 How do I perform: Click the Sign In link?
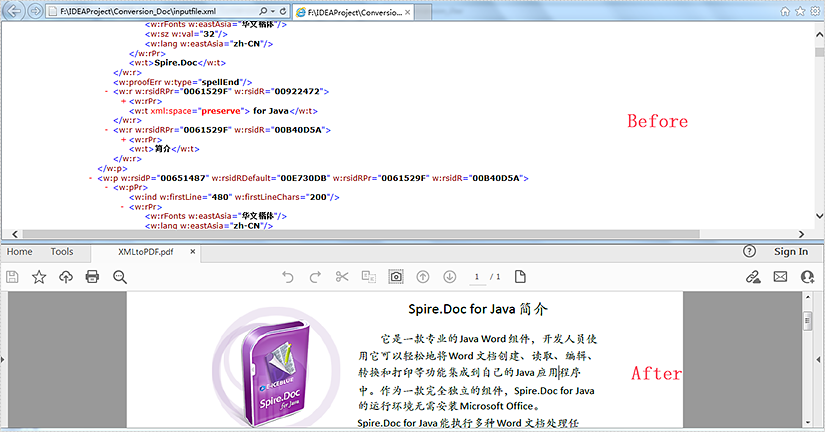coord(791,252)
